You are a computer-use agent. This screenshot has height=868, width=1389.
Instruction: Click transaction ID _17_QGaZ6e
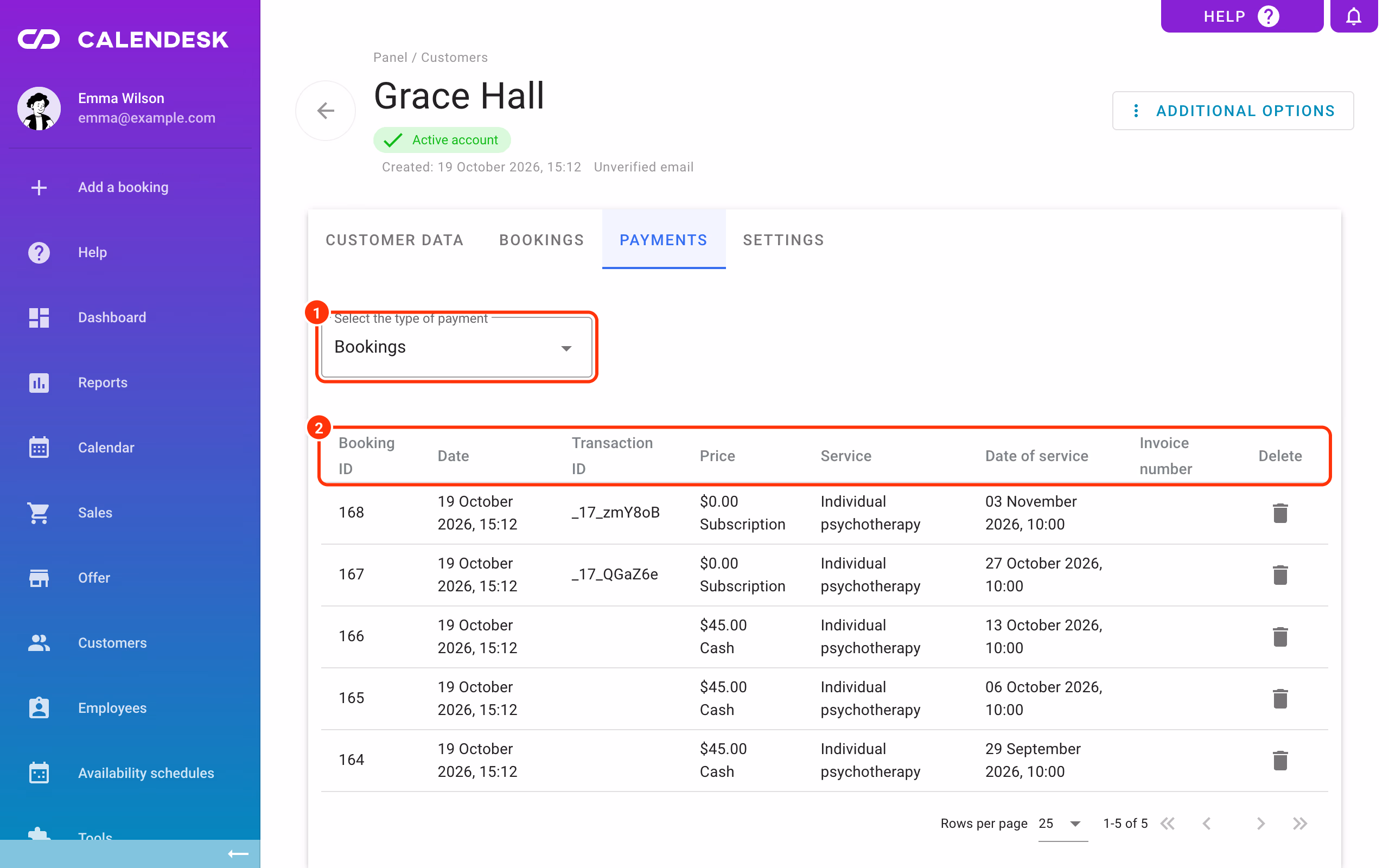(614, 575)
